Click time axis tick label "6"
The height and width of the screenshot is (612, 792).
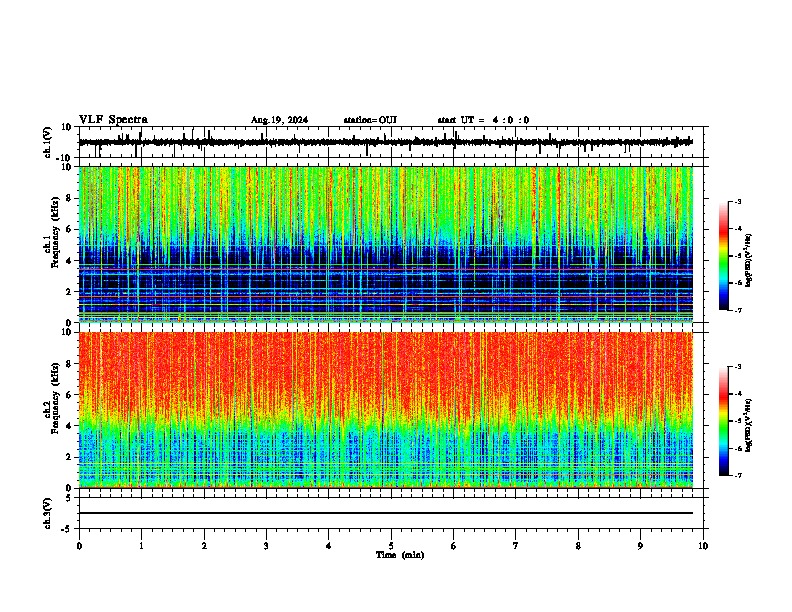coord(453,546)
